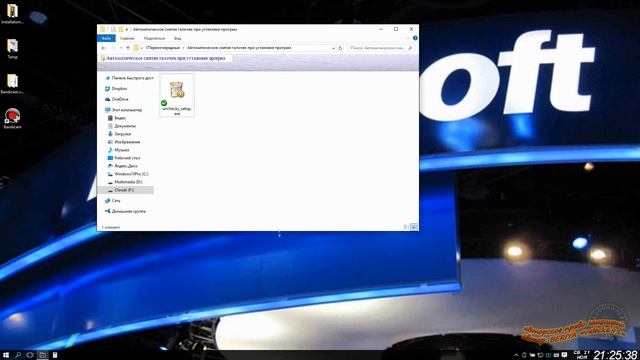Open the Видео folder
Viewport: 640px width, 360px height.
(x=117, y=118)
